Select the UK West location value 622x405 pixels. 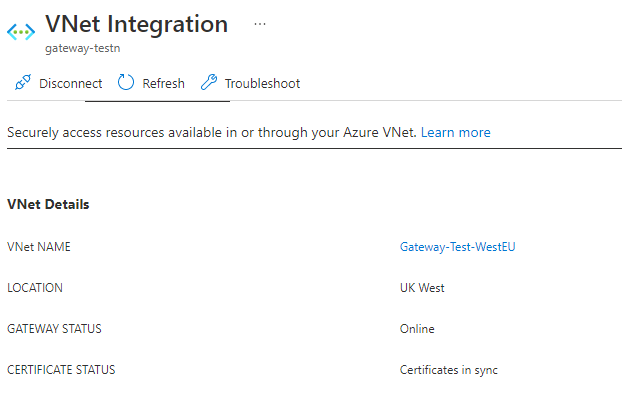(422, 287)
